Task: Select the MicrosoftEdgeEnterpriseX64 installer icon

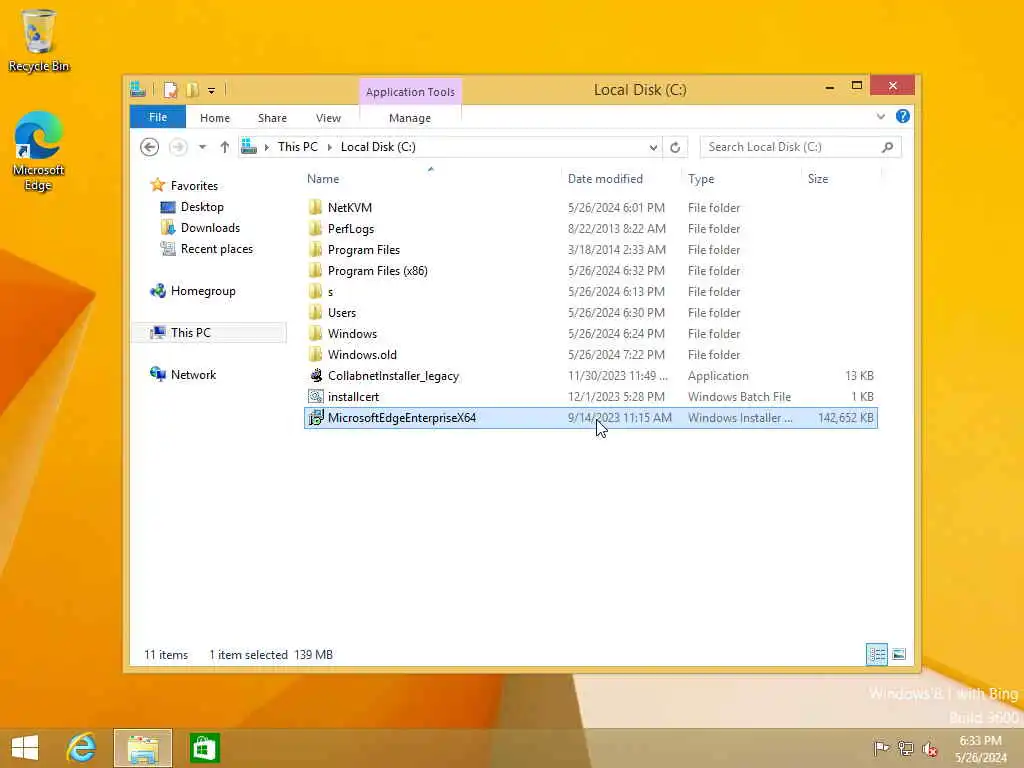Action: pos(315,418)
